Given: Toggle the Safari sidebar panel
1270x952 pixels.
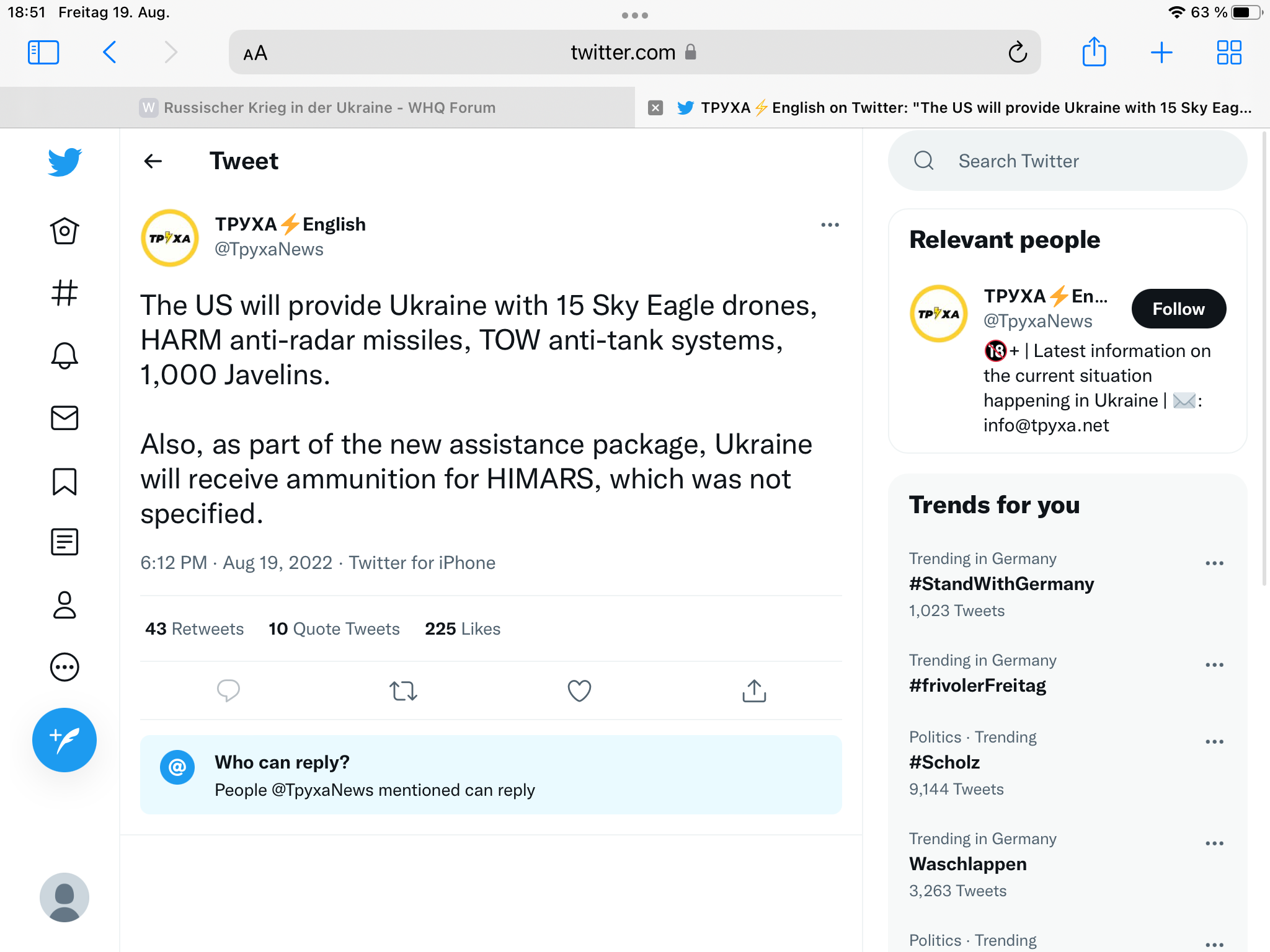Looking at the screenshot, I should [x=43, y=53].
